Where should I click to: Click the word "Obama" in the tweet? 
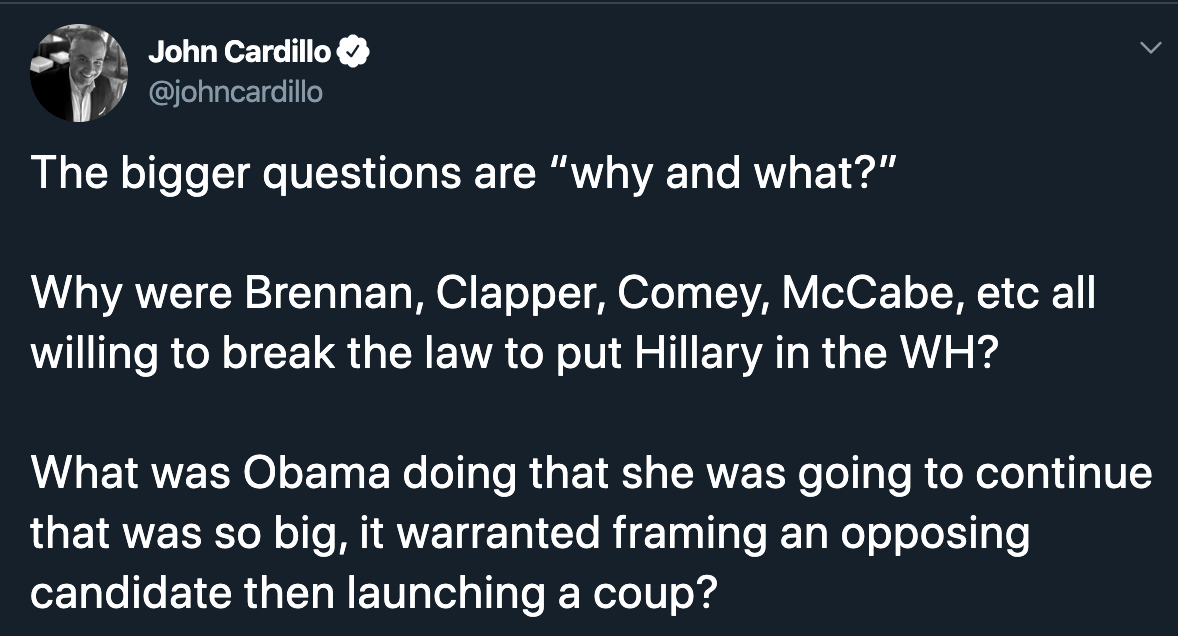pyautogui.click(x=316, y=473)
